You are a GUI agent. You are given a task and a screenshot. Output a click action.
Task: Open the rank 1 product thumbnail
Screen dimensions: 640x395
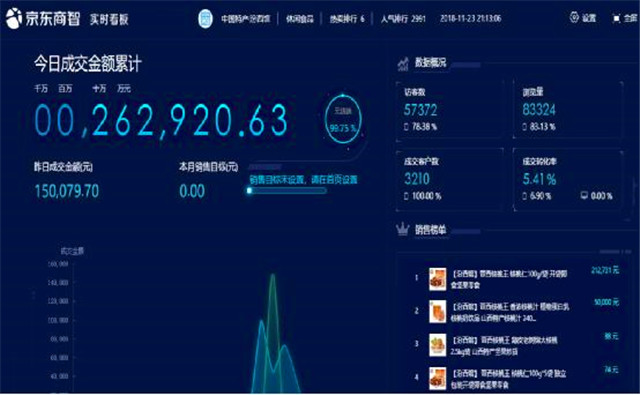point(438,279)
